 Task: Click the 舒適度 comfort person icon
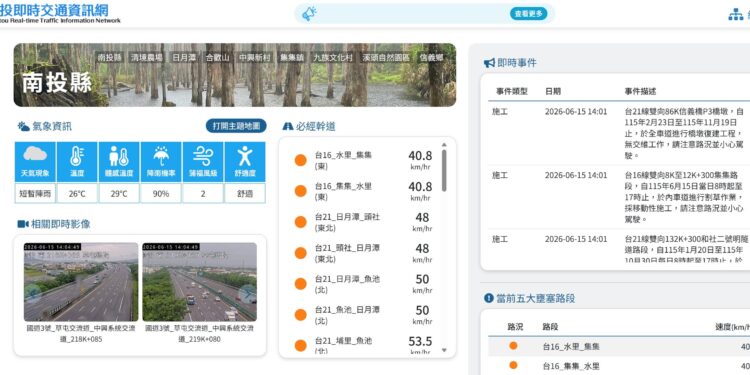pyautogui.click(x=244, y=156)
